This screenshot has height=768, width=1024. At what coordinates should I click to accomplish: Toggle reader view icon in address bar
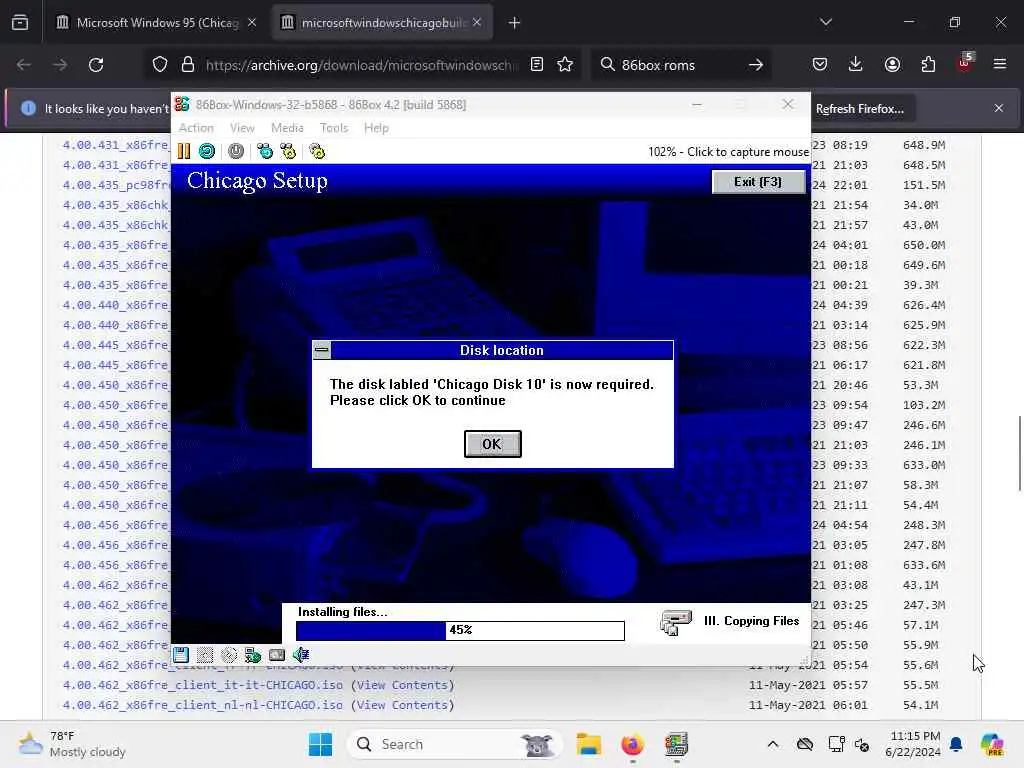[x=537, y=65]
